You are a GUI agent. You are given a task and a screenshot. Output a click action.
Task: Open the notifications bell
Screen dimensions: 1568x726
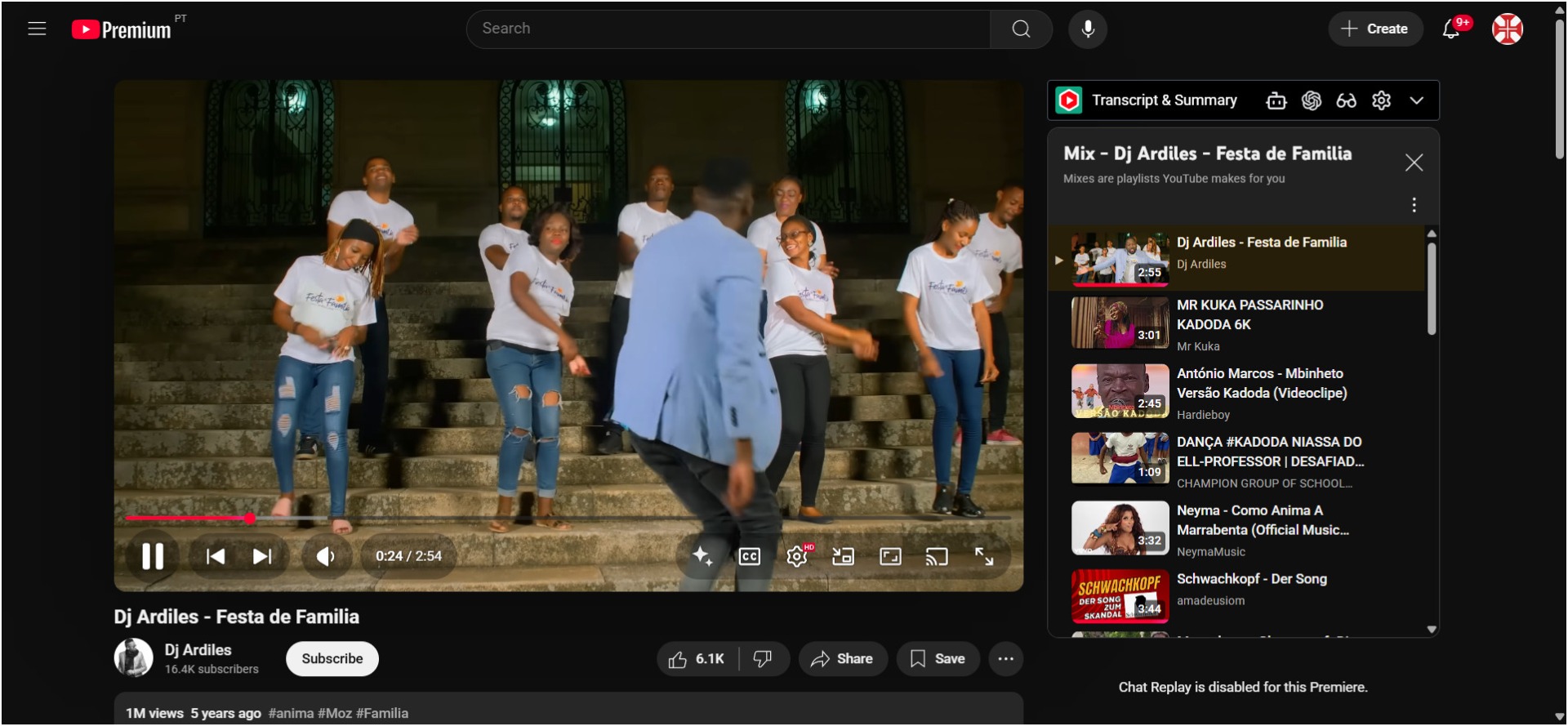[1451, 29]
